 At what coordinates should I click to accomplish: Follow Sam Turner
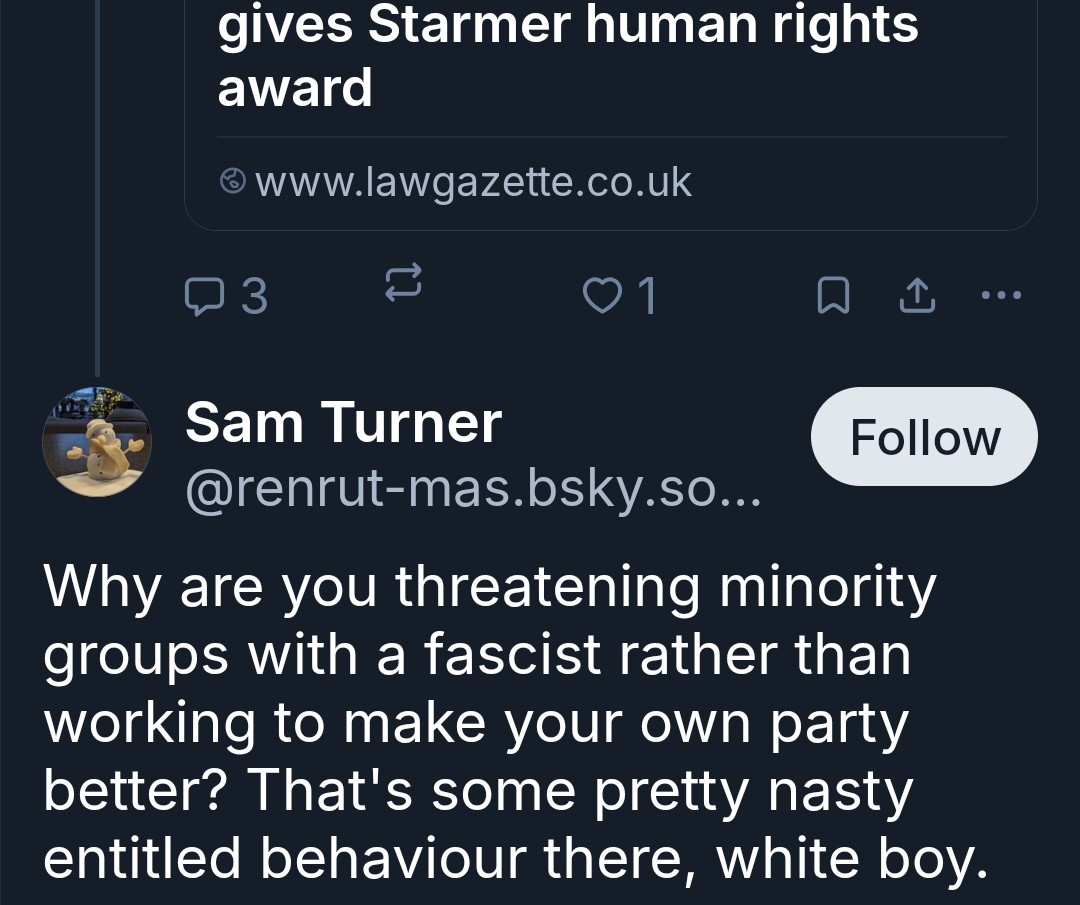coord(924,437)
